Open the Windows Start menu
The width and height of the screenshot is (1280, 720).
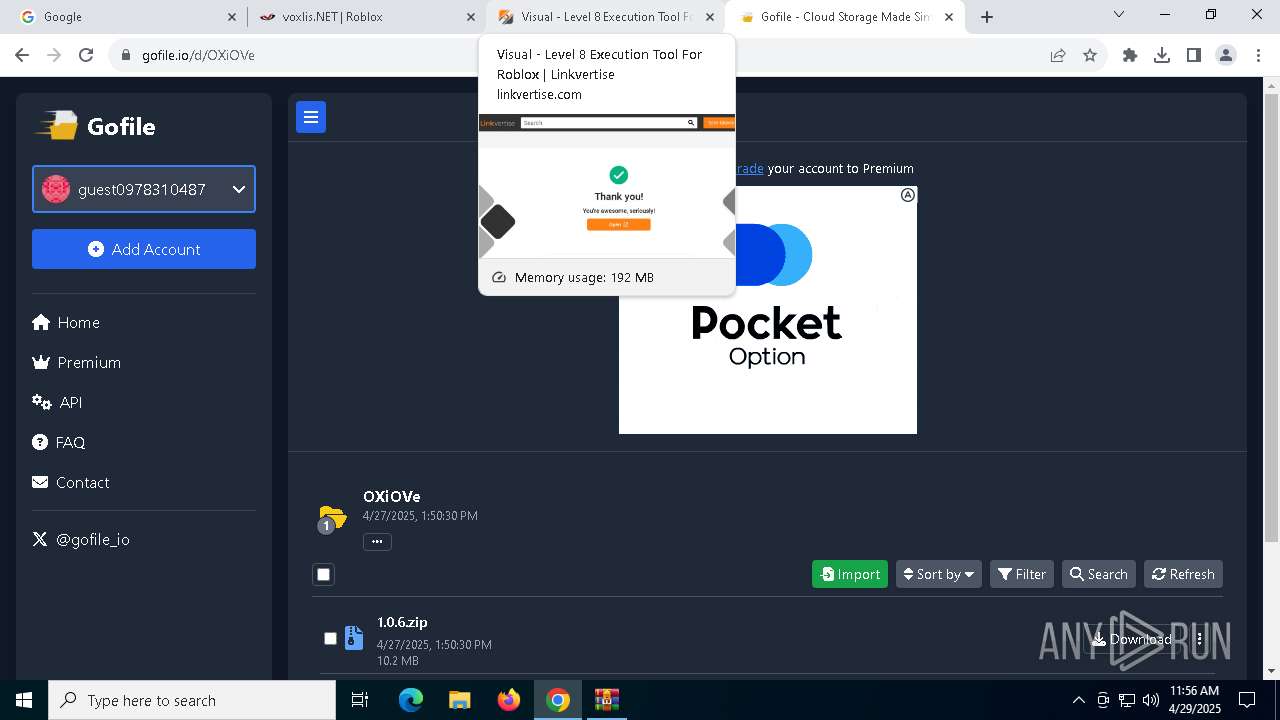pos(24,700)
